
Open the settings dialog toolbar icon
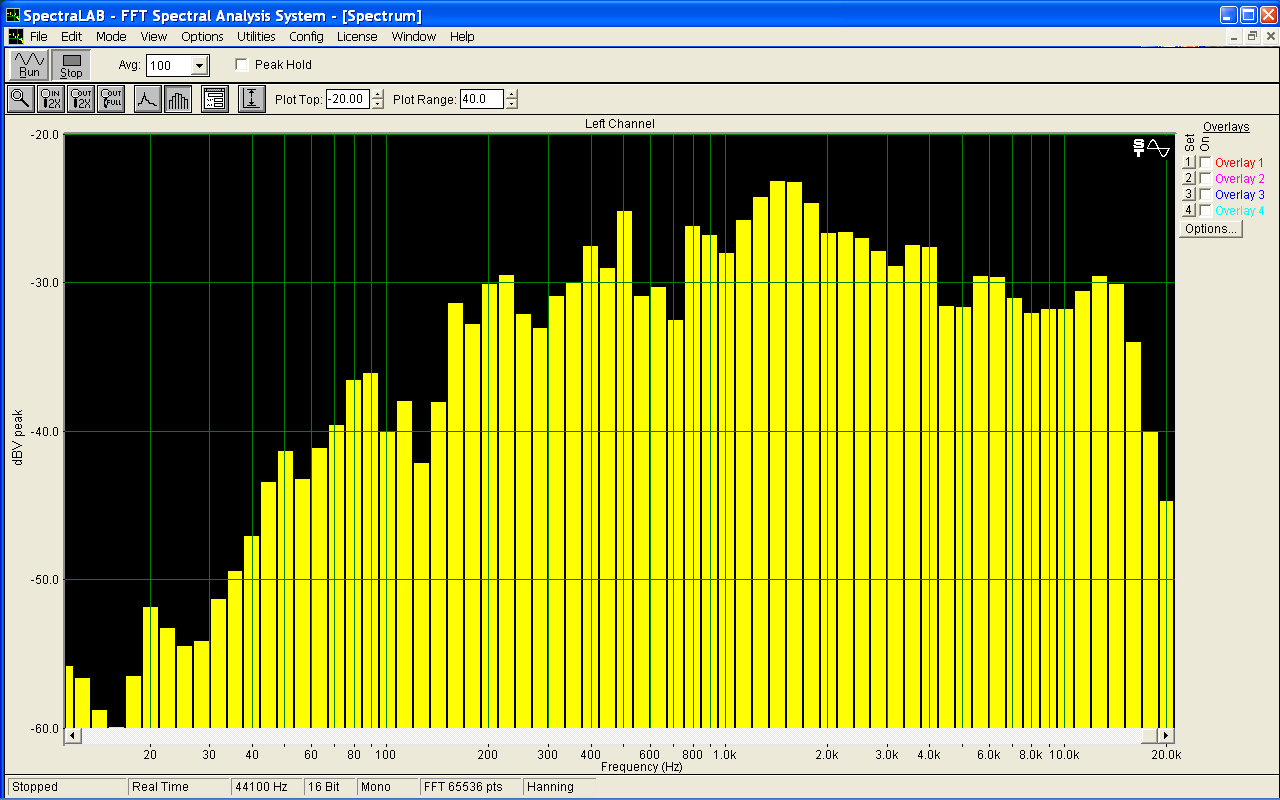coord(215,99)
